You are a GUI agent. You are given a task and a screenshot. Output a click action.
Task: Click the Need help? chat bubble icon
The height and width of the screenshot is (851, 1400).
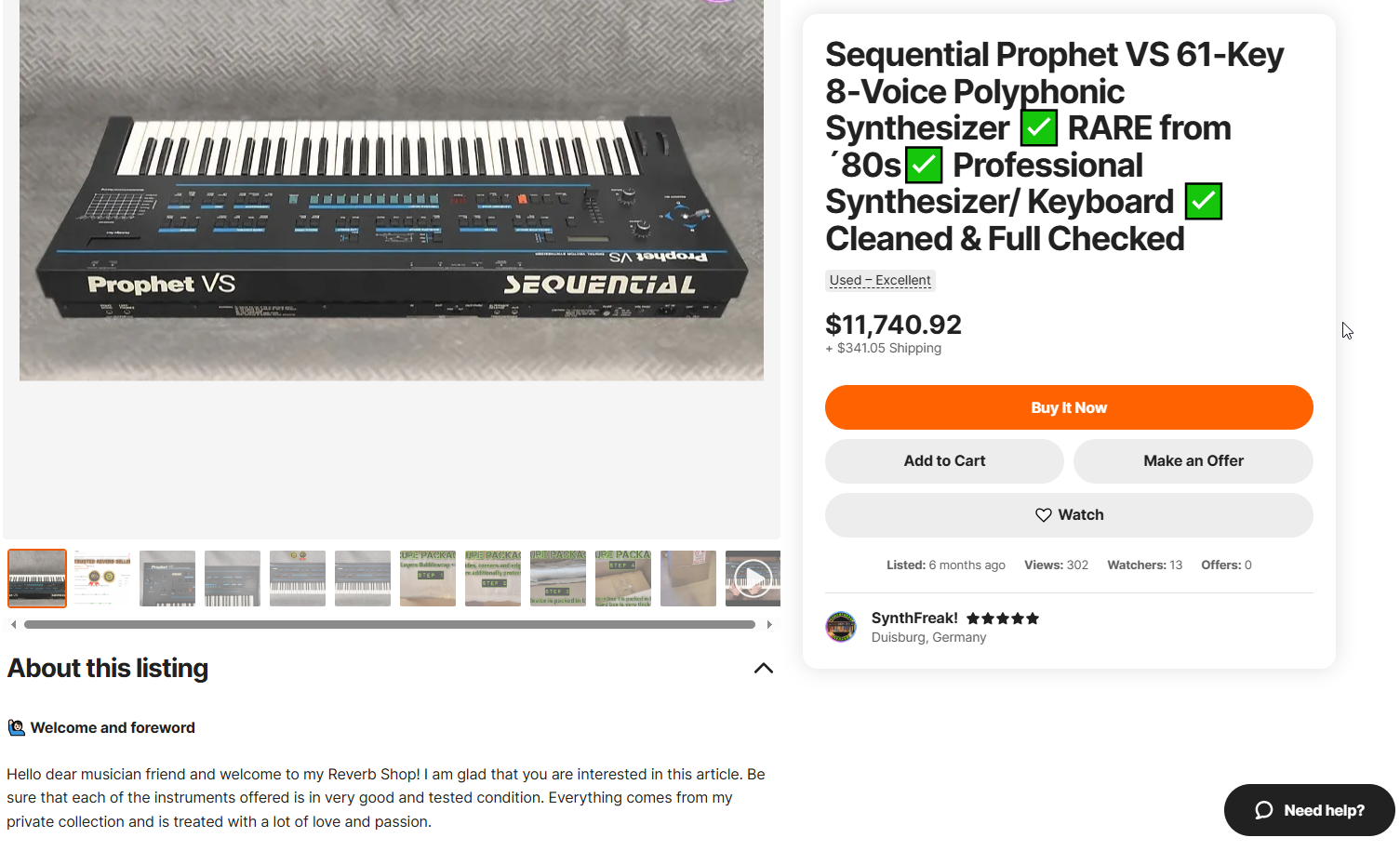tap(1263, 810)
